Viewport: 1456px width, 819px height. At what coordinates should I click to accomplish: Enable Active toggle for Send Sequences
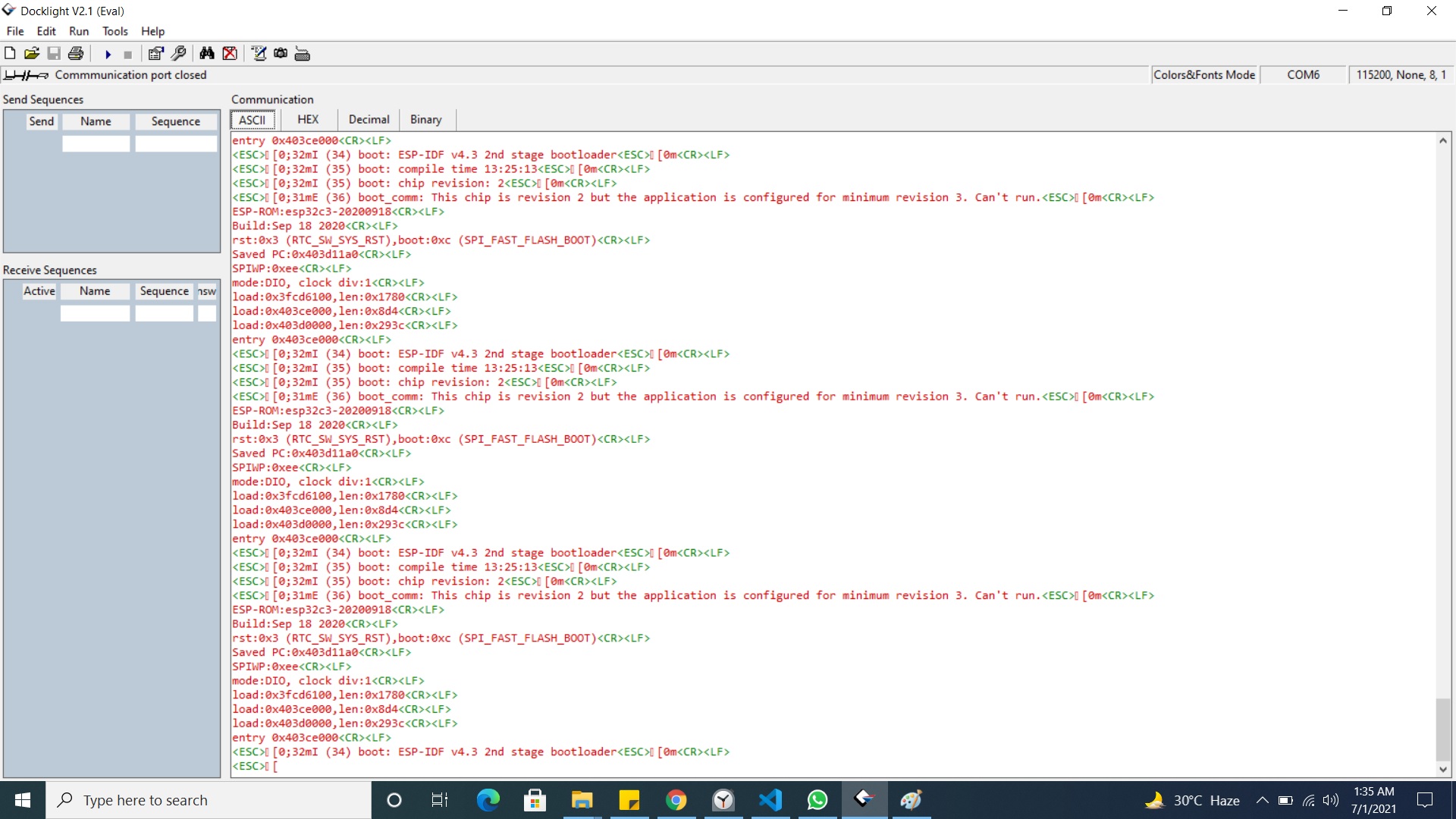37,312
